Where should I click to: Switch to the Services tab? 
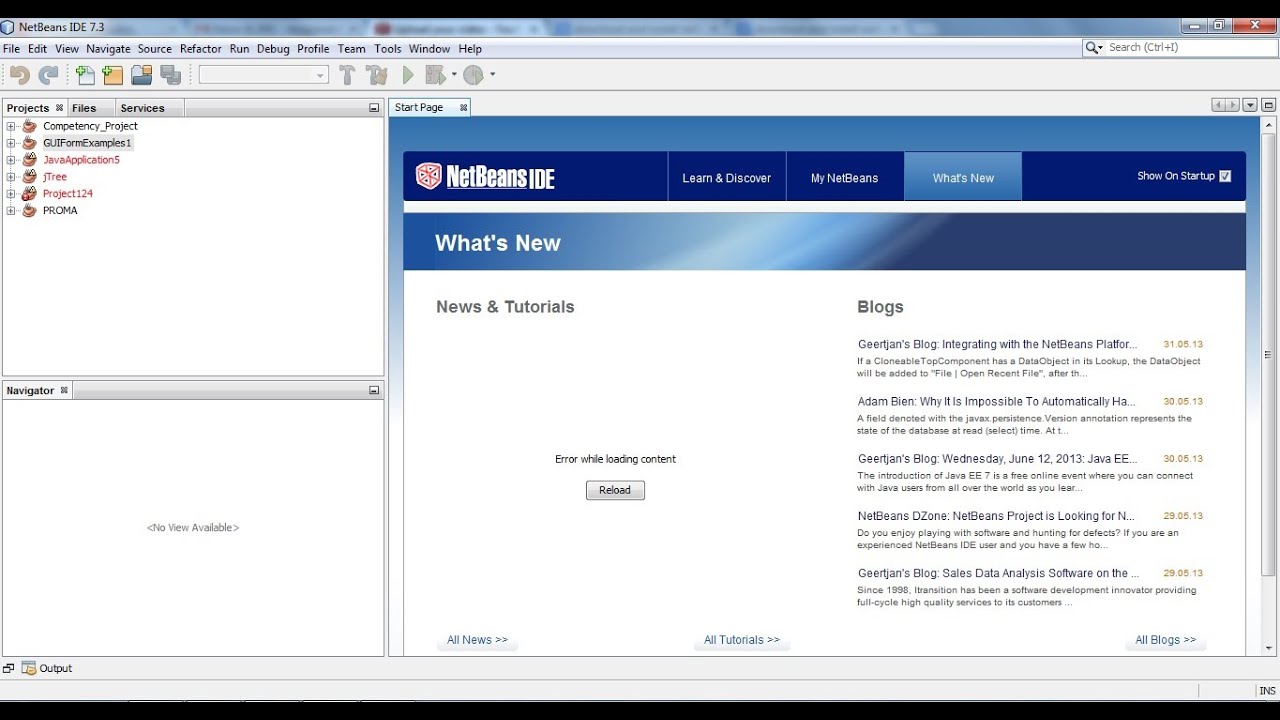pos(142,108)
